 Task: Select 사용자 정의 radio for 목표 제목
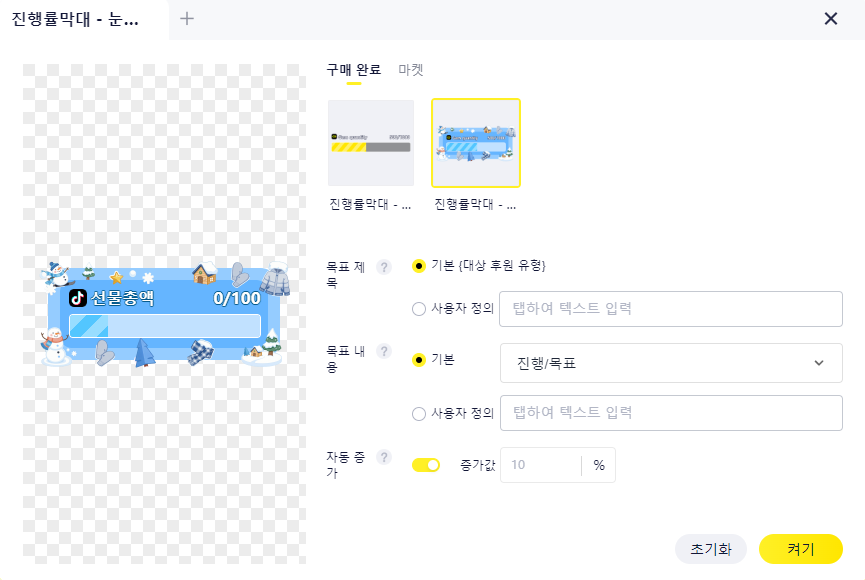(419, 309)
